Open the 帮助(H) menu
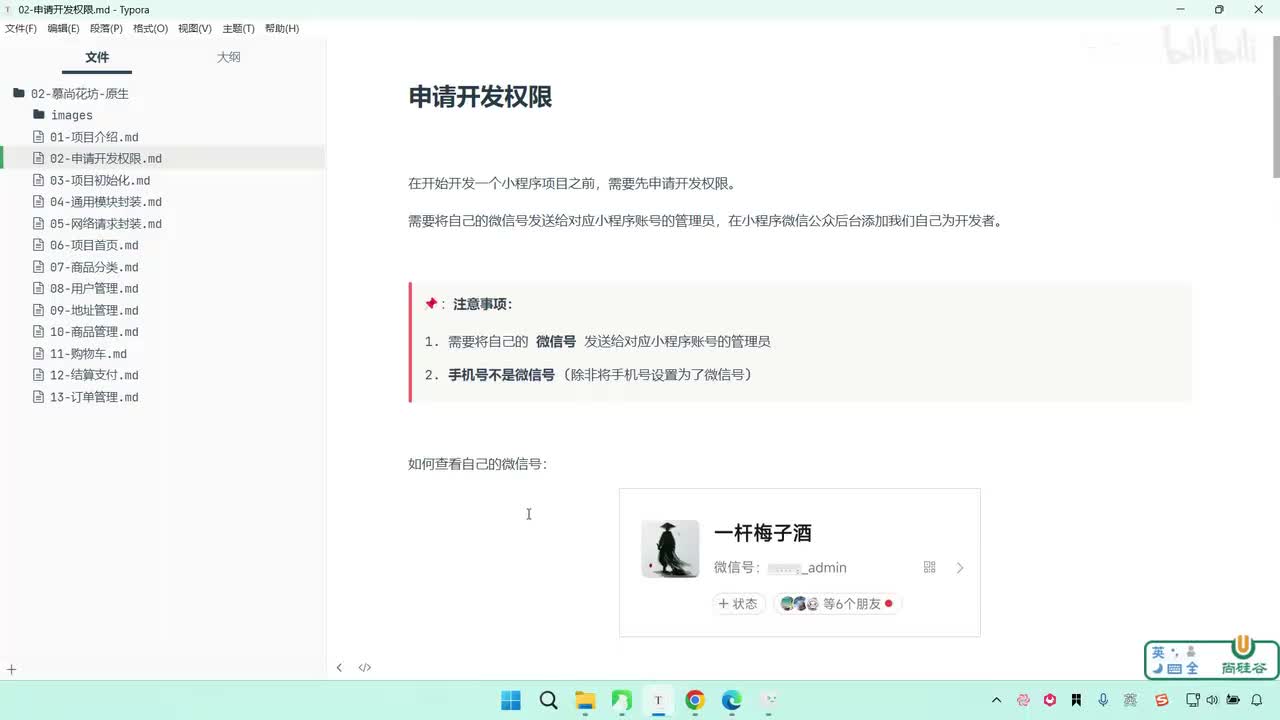This screenshot has width=1280, height=720. pos(282,28)
